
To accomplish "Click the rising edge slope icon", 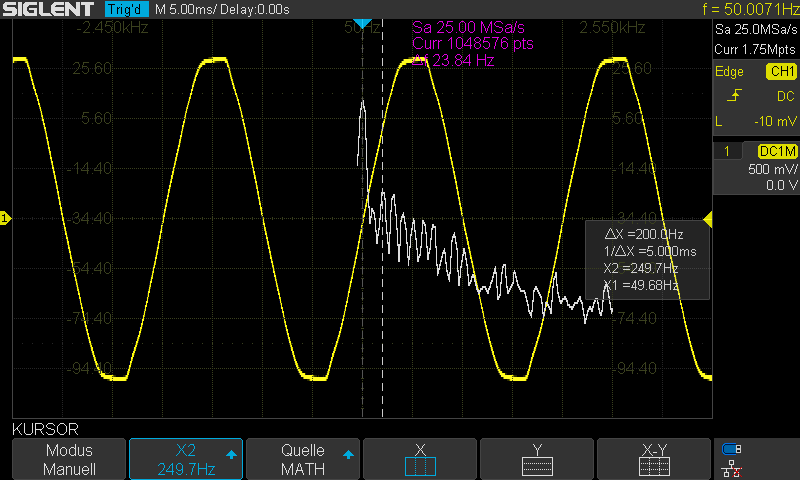I will coord(734,95).
